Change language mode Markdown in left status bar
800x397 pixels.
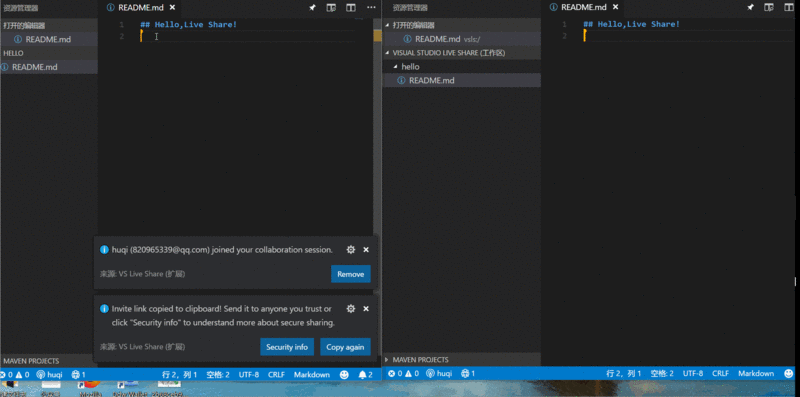click(312, 375)
